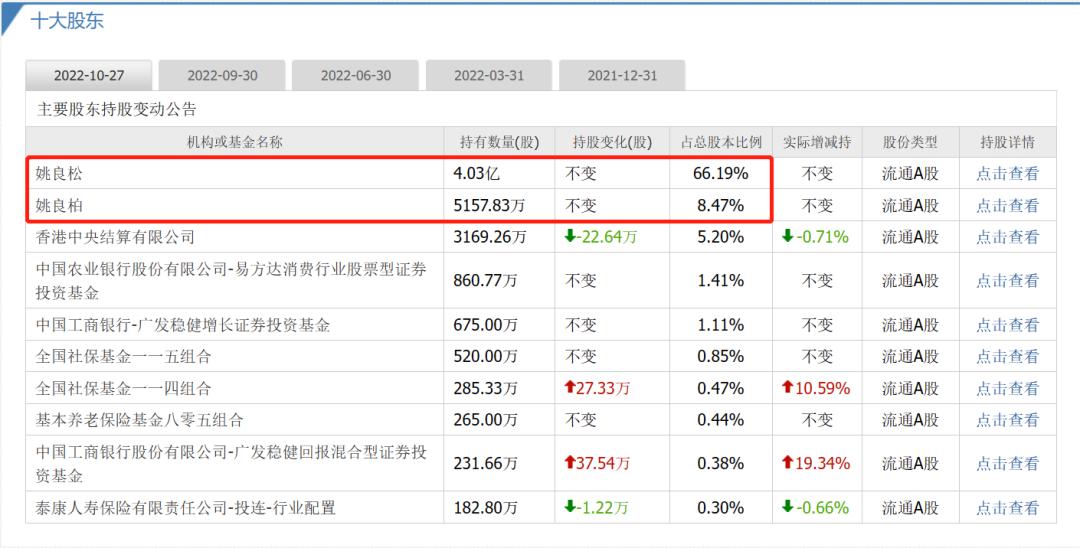Open 点击查看 for 姚良柏

tap(1007, 205)
